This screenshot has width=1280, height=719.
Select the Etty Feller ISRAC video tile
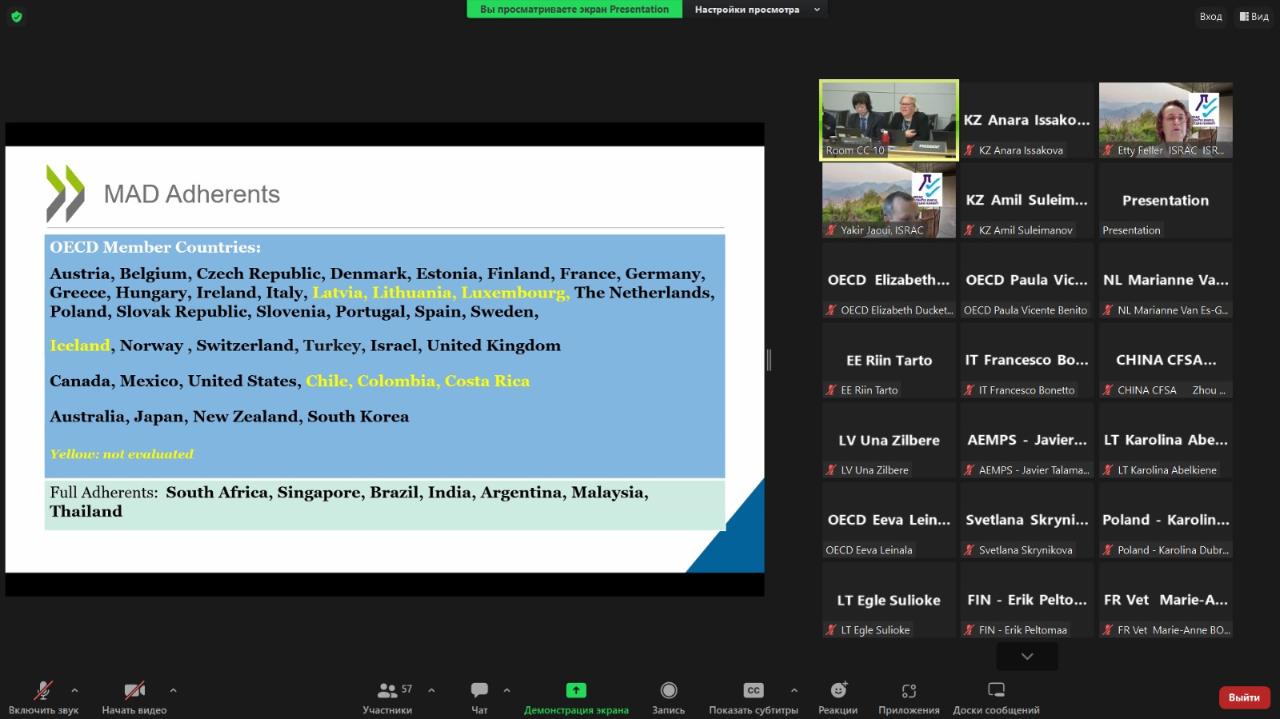coord(1166,120)
